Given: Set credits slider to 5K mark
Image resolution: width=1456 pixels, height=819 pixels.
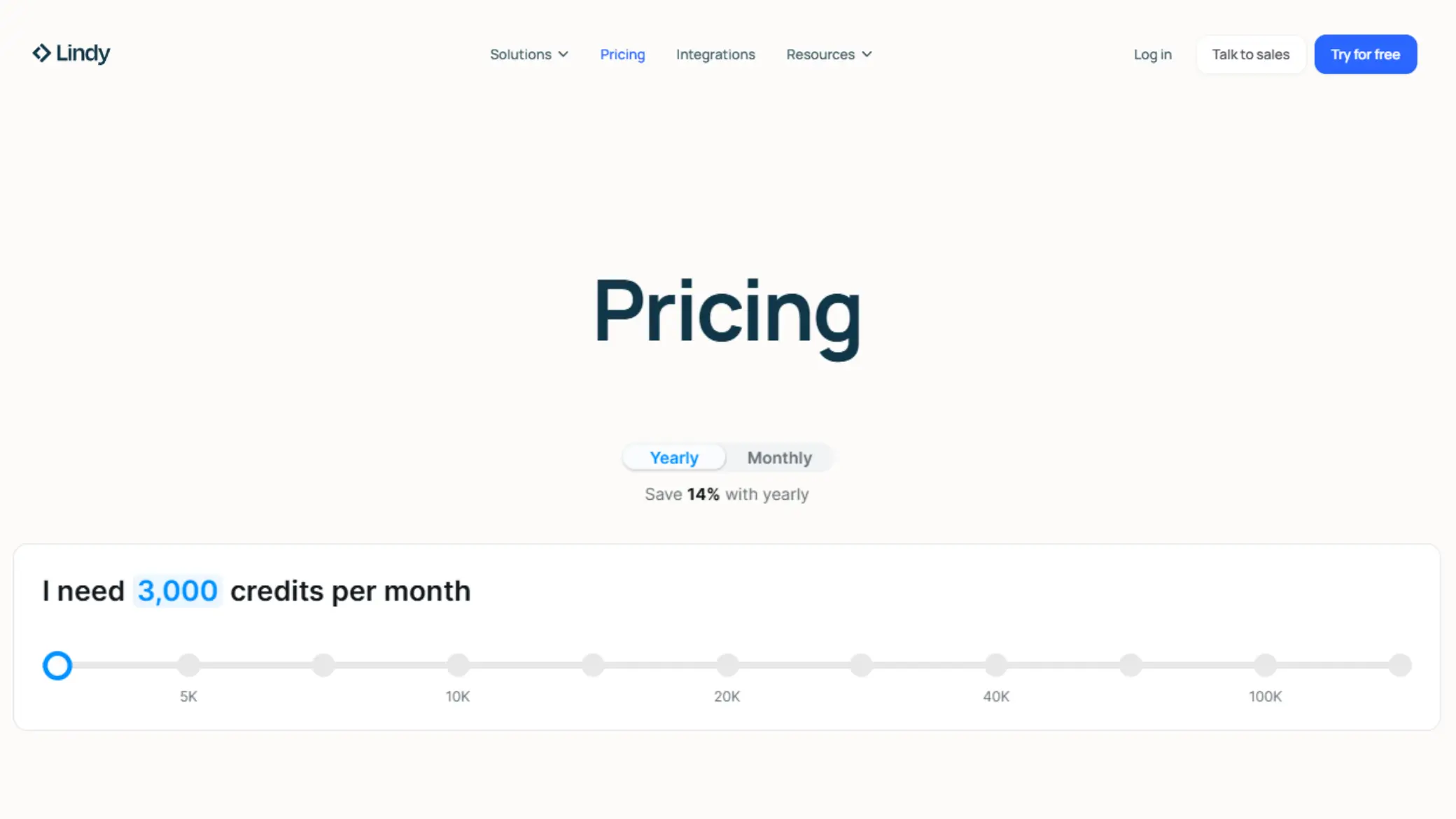Looking at the screenshot, I should coord(188,665).
